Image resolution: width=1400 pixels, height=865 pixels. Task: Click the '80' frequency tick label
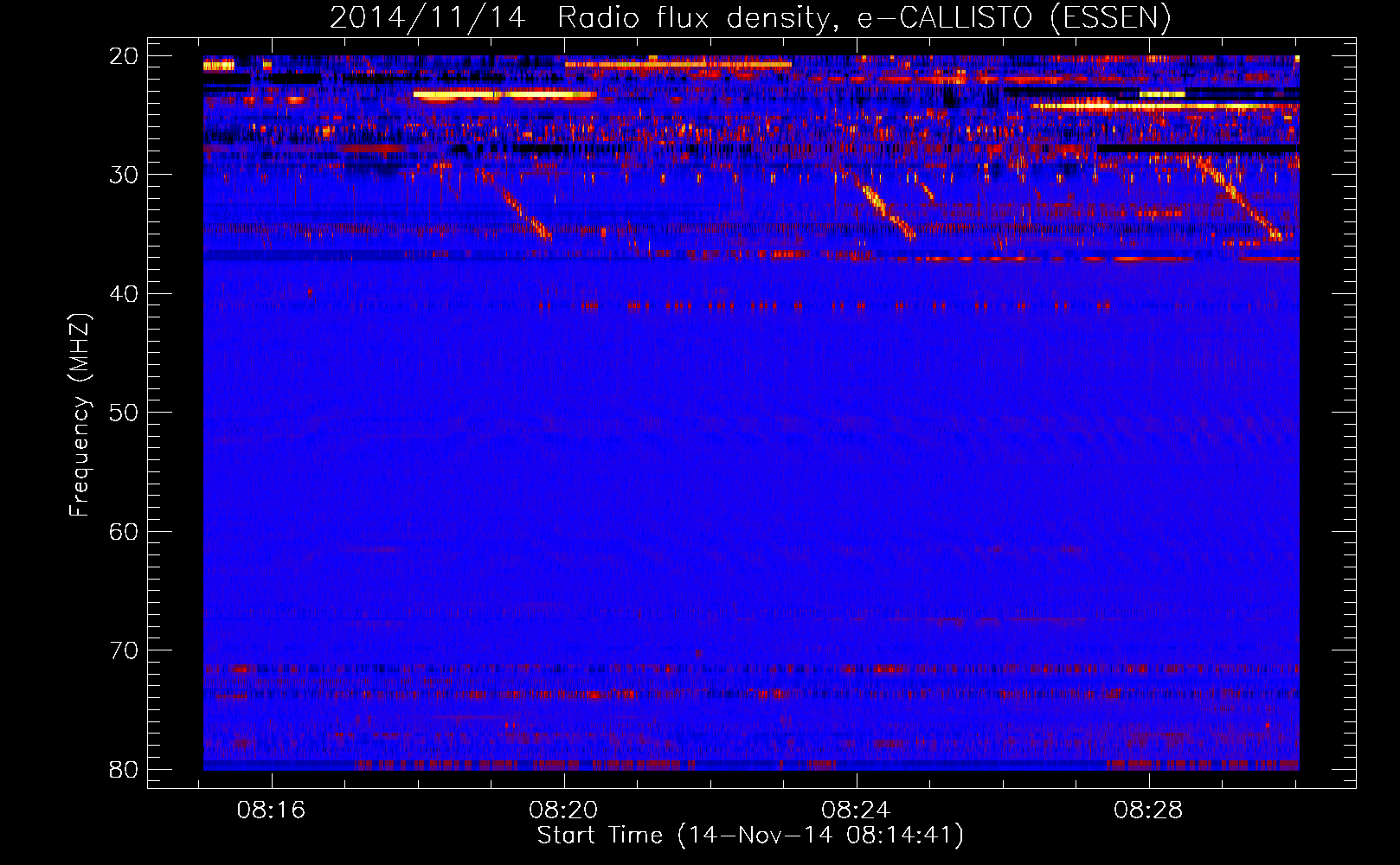tap(124, 770)
